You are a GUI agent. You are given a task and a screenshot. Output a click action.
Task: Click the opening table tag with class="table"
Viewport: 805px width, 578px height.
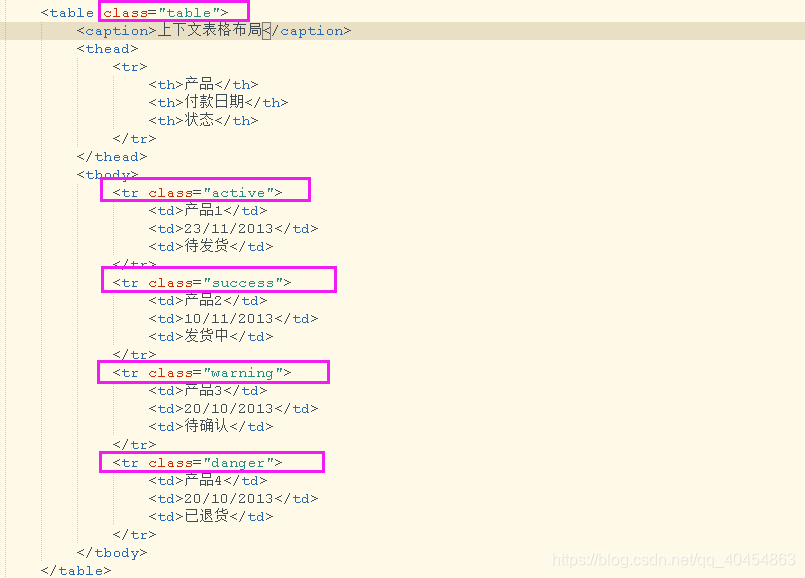tap(135, 13)
